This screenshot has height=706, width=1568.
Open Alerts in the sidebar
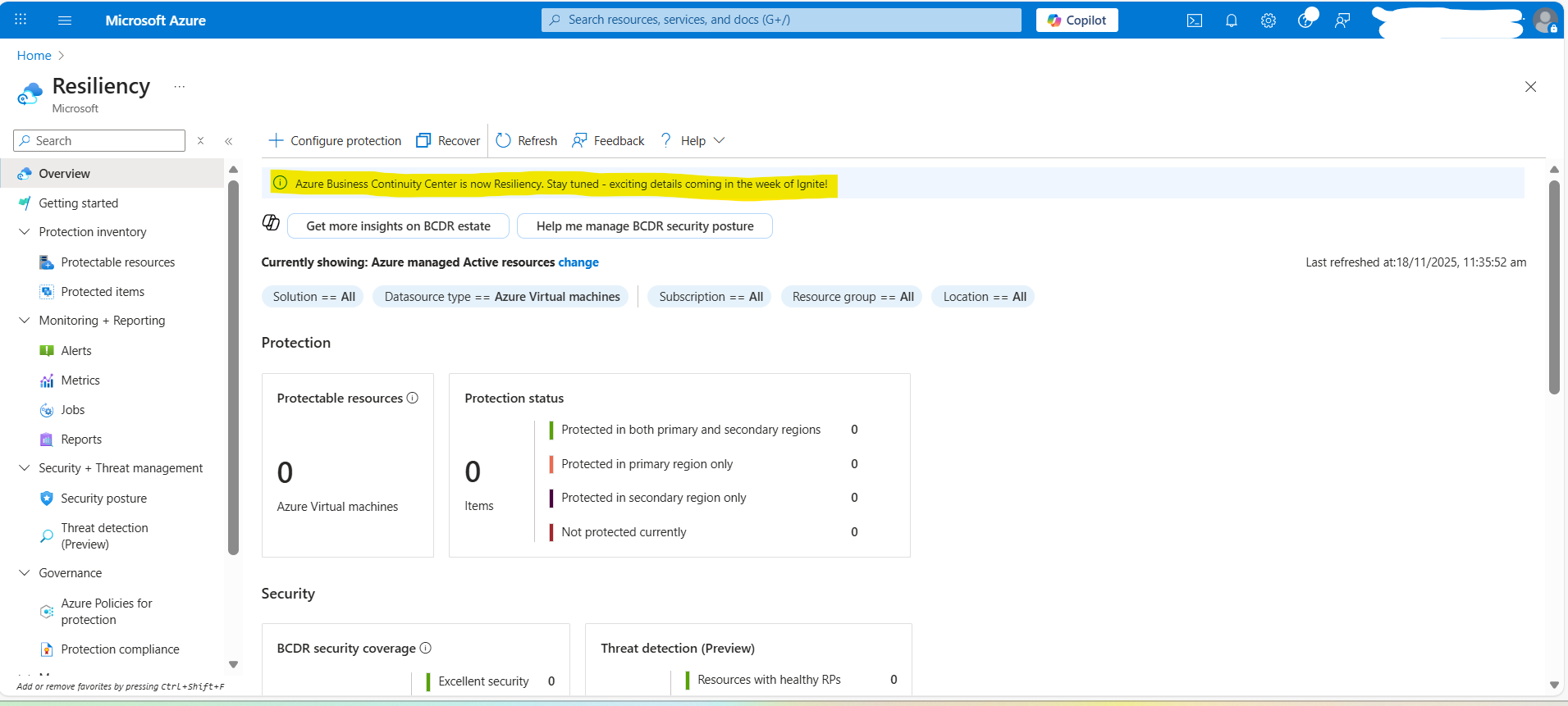pos(76,351)
